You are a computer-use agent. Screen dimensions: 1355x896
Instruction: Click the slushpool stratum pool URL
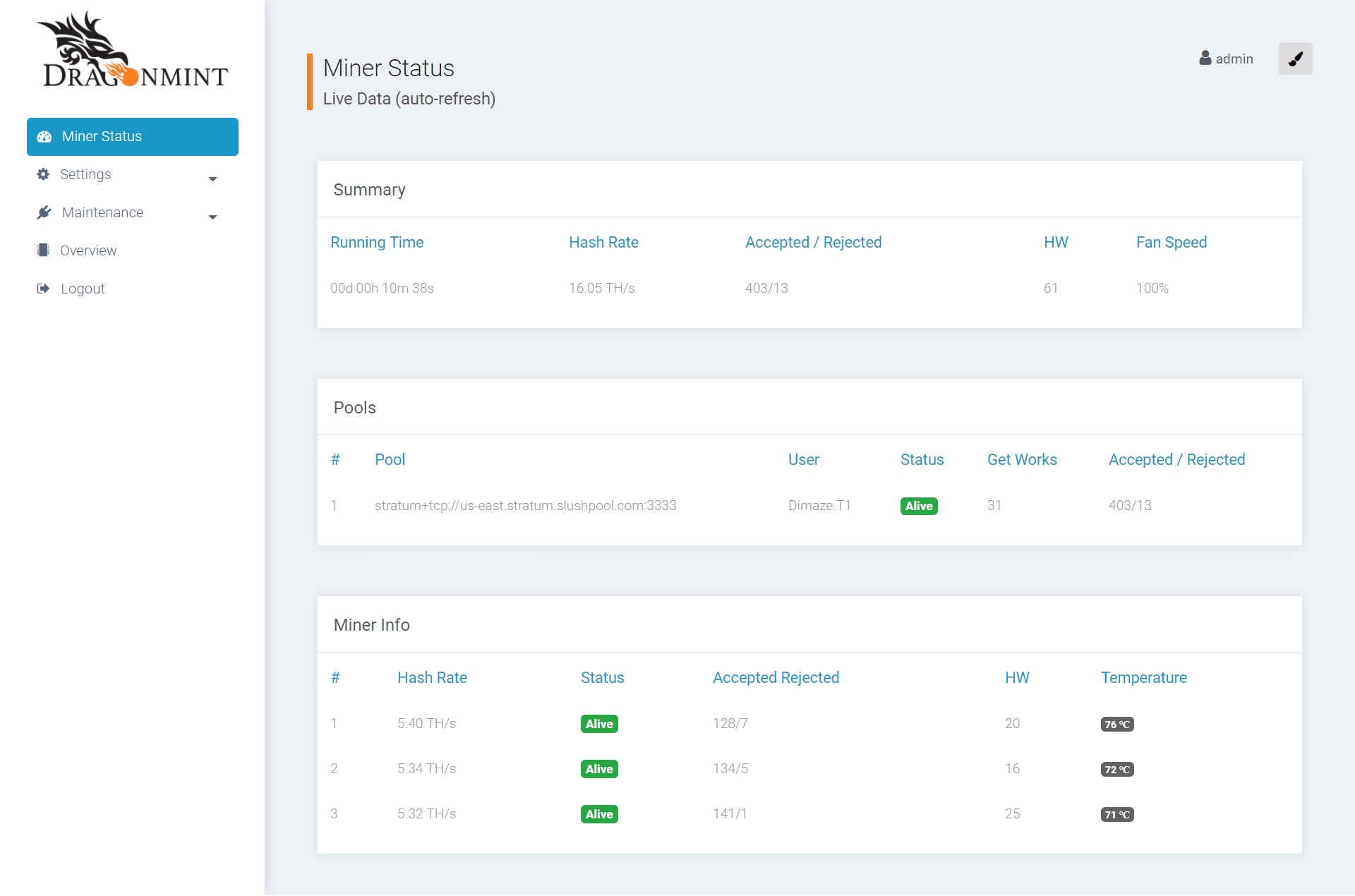525,506
